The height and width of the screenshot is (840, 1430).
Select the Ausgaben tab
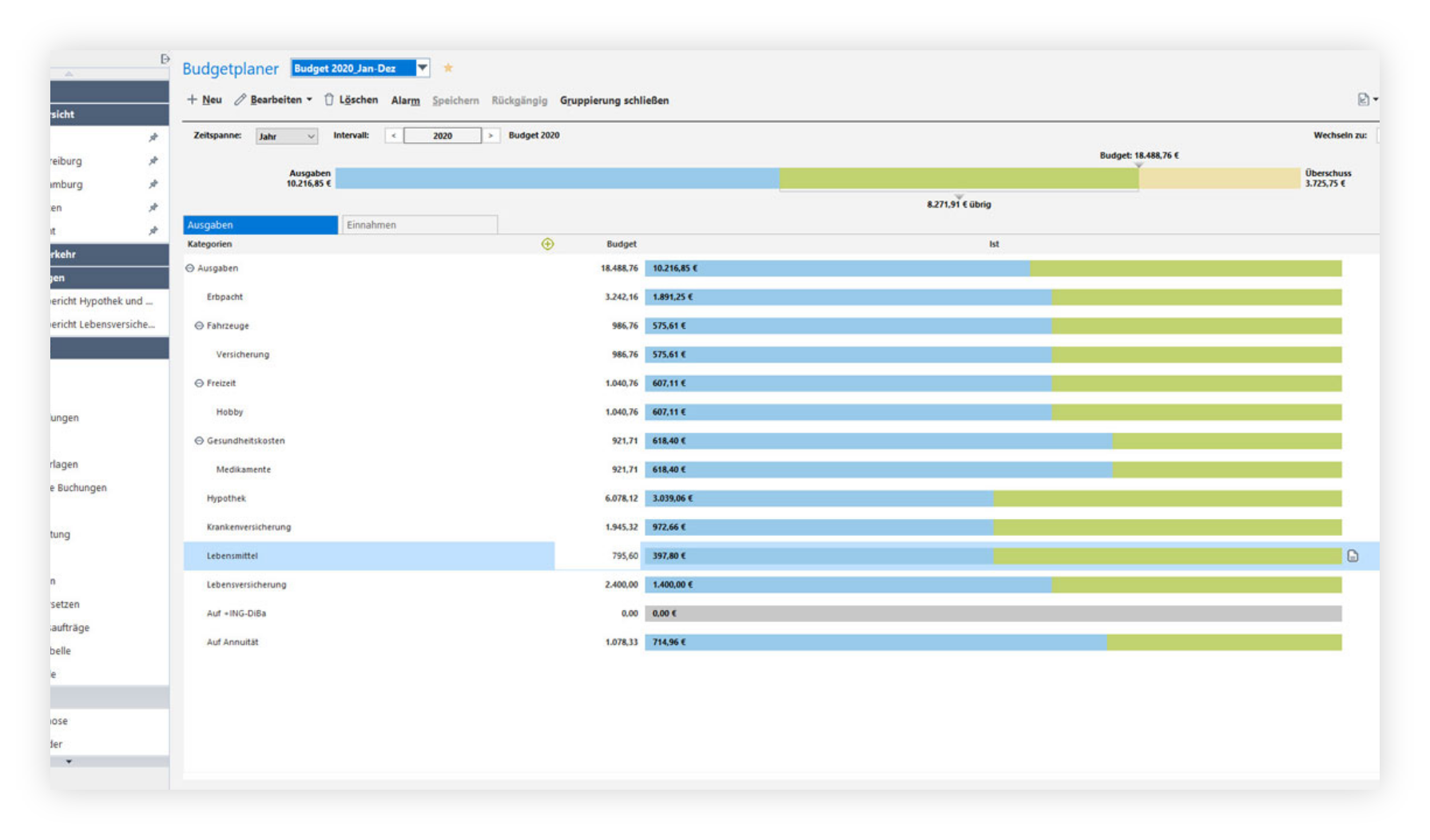click(x=260, y=225)
